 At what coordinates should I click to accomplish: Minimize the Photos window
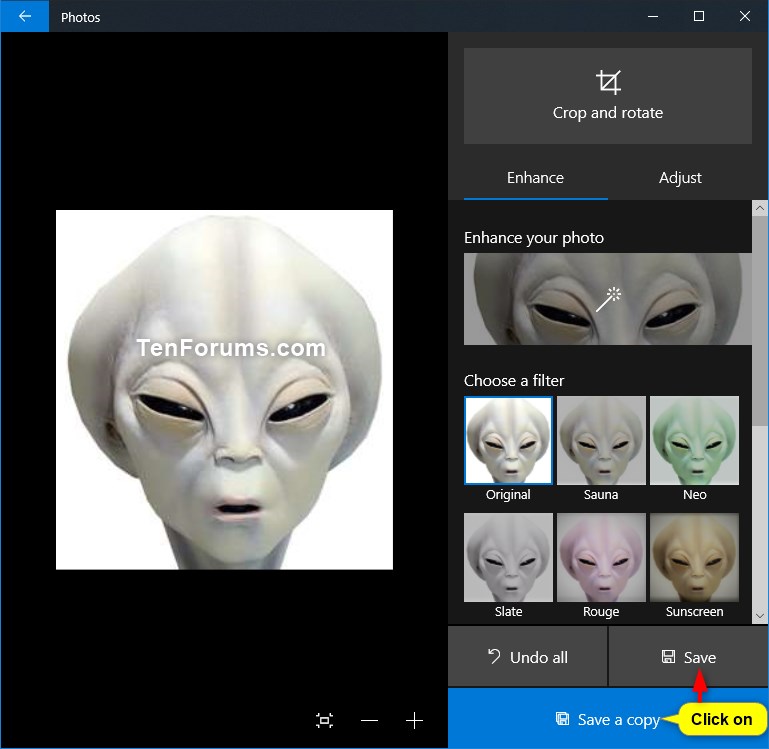click(x=653, y=16)
